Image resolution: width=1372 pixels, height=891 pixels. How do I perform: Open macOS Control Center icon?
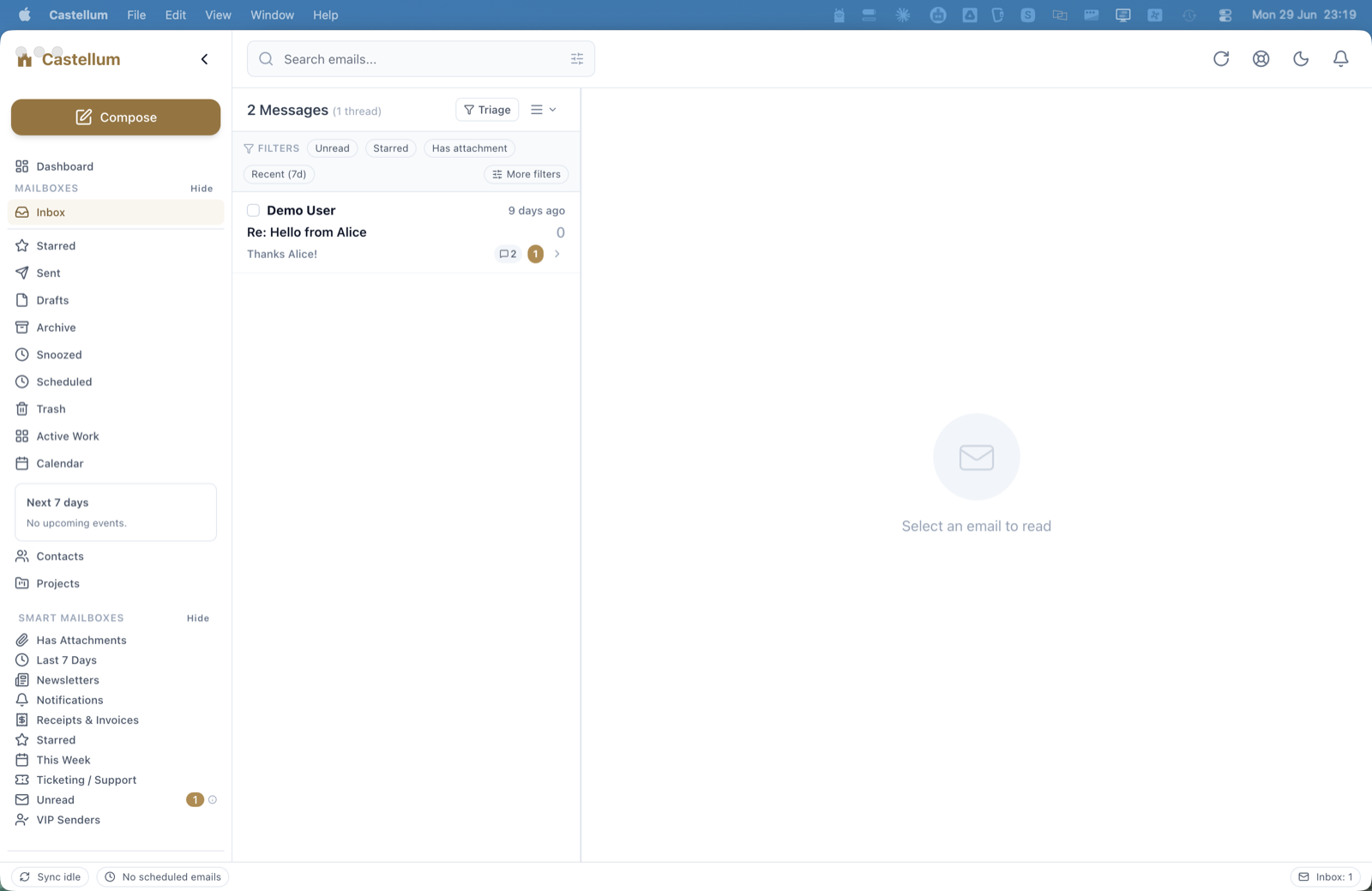click(1225, 15)
